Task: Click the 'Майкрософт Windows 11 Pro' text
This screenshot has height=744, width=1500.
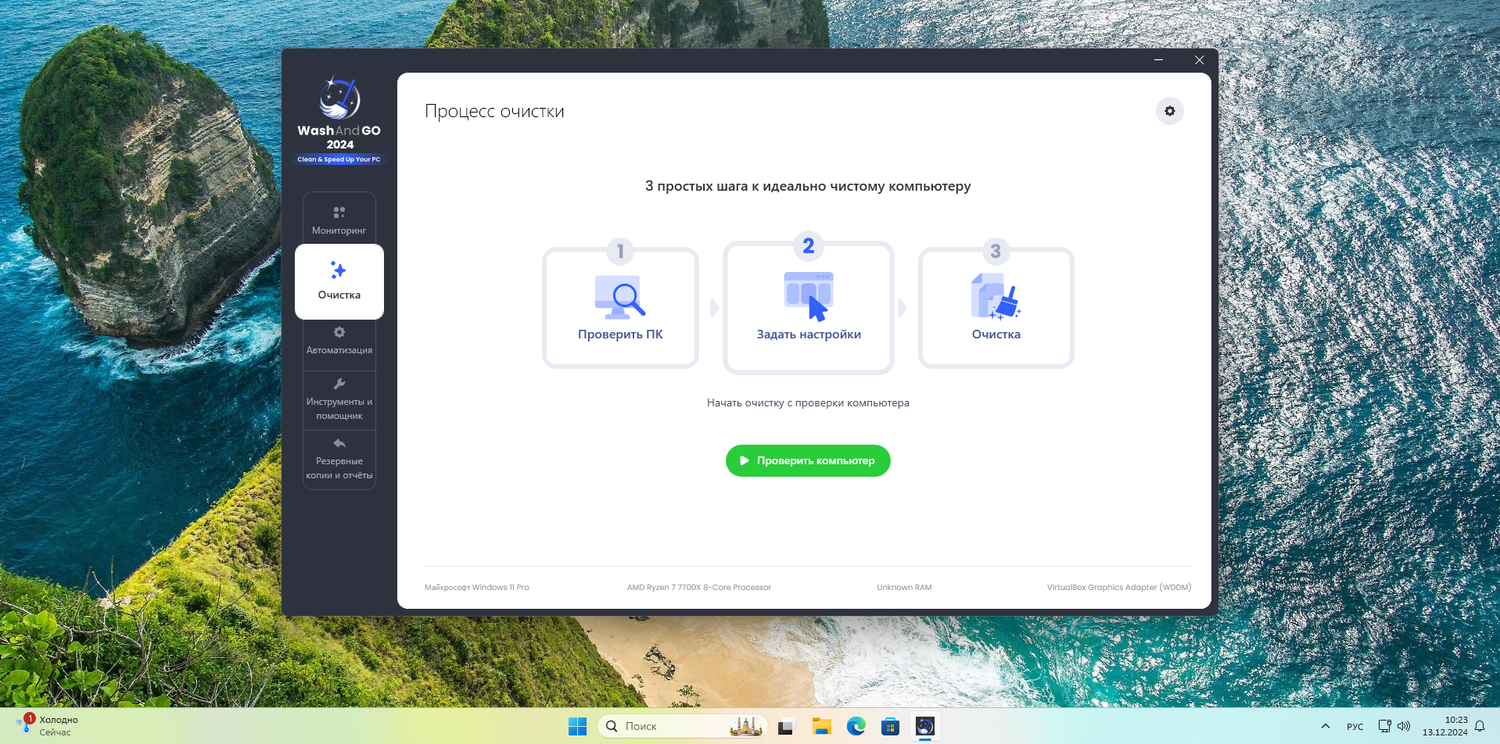Action: point(477,587)
